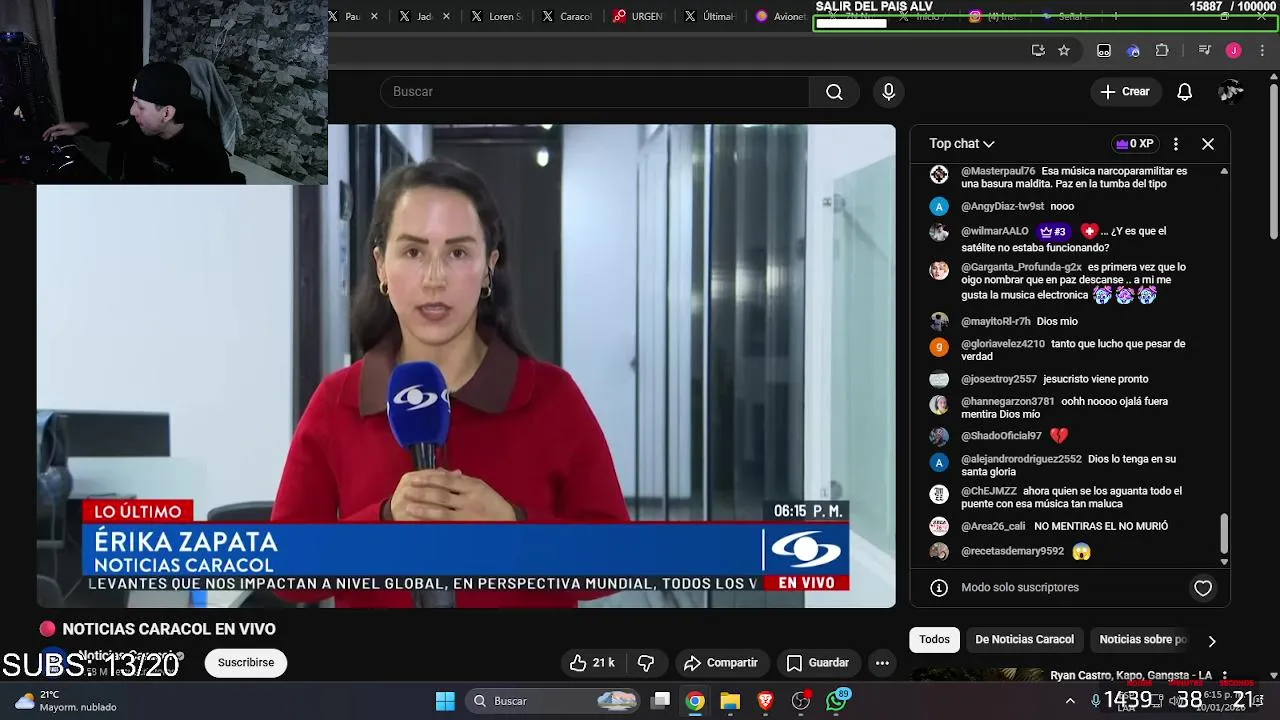Click @mayitoRl-r7h username in chat
Viewport: 1280px width, 720px height.
click(995, 321)
